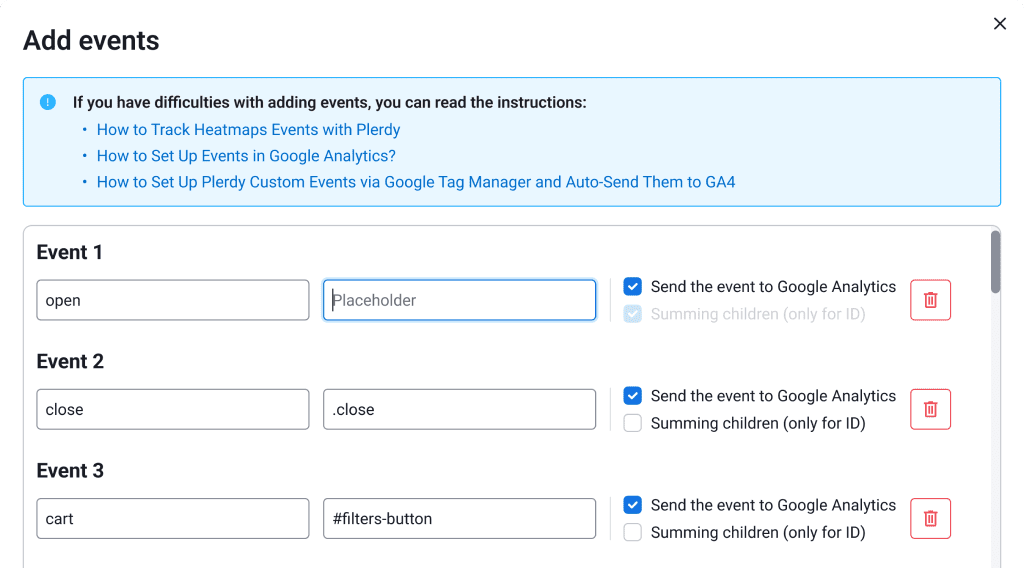This screenshot has height=568, width=1024.
Task: Click the Event 2 selector field .close
Action: pos(459,409)
